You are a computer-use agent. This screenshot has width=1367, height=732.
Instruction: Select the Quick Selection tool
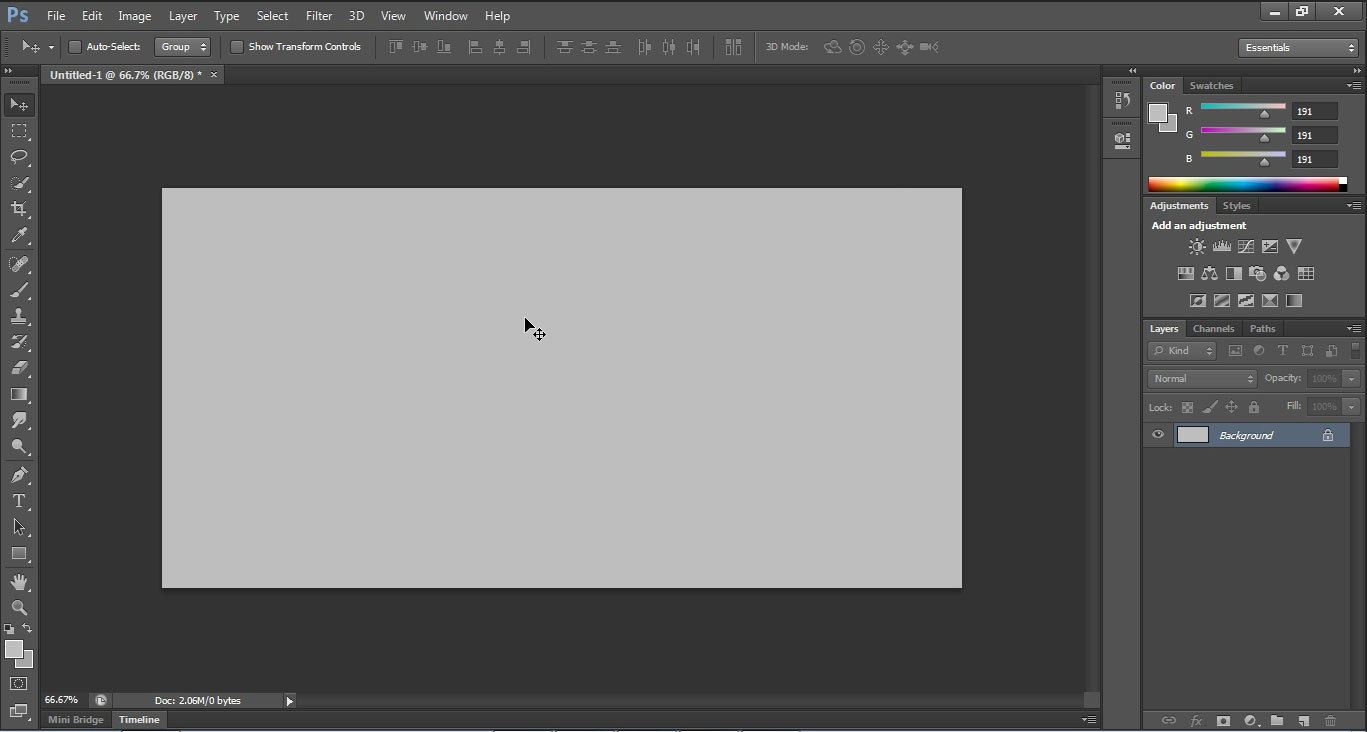19,183
